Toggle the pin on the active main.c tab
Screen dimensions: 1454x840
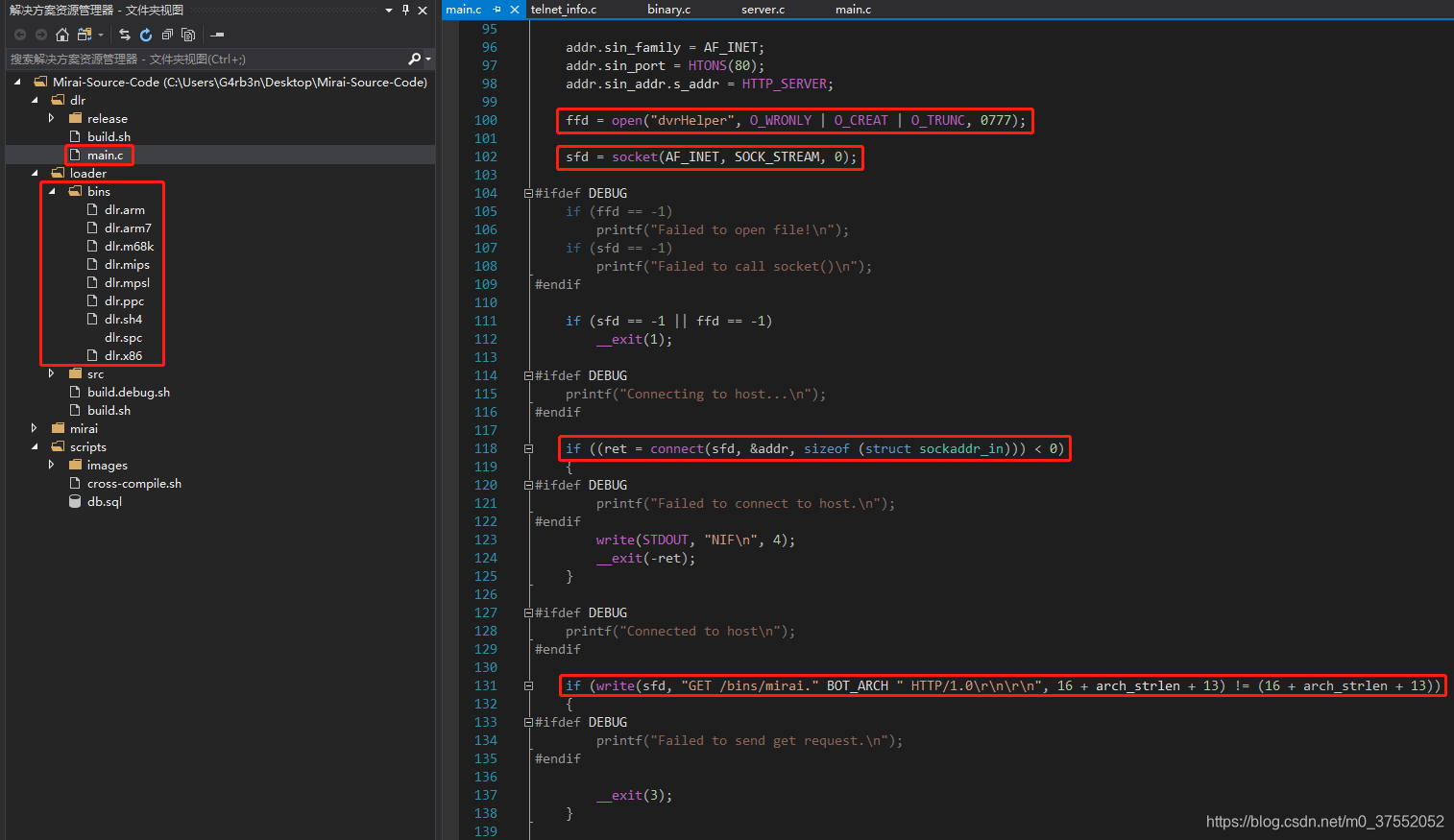click(x=497, y=10)
